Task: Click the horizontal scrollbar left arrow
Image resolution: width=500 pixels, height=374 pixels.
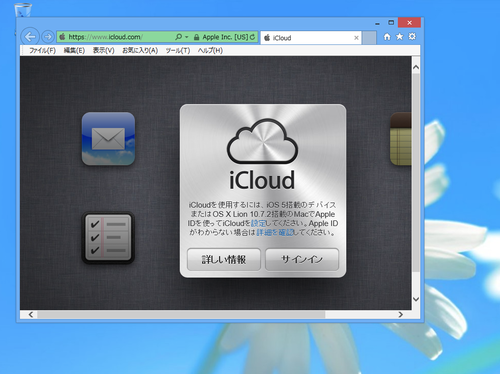Action: 31,314
